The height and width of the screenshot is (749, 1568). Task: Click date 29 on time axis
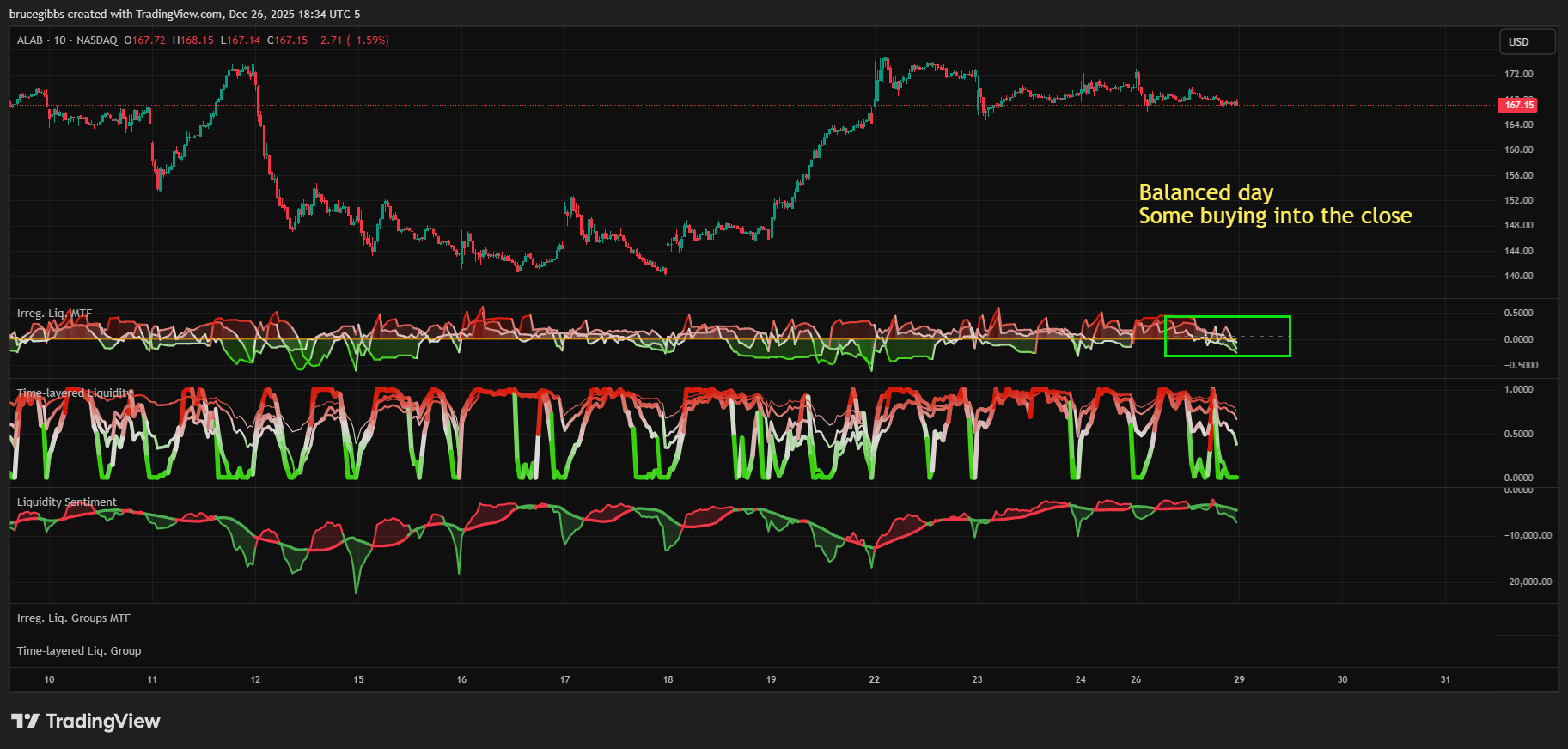coord(1239,679)
